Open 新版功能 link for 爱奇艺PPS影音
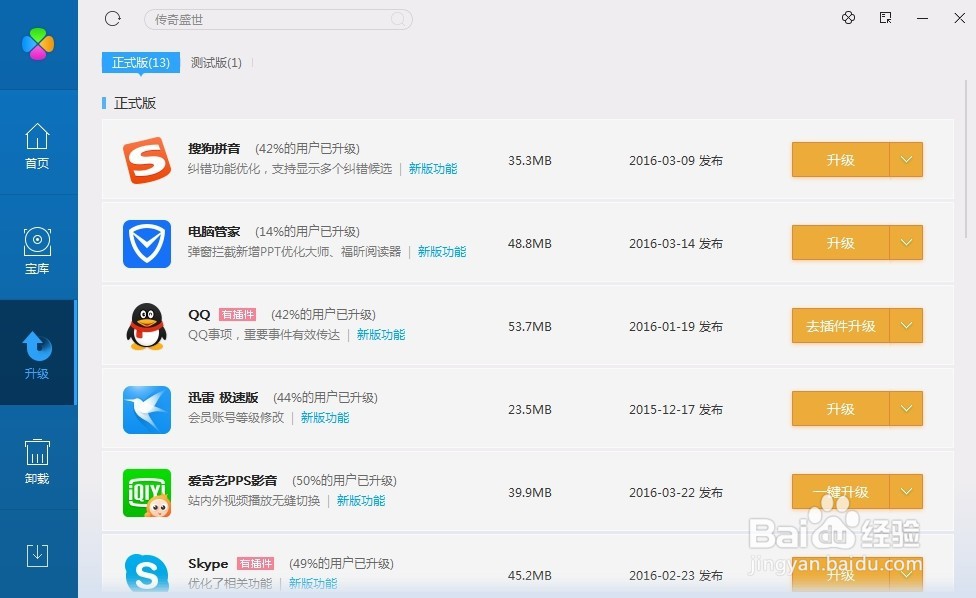976x598 pixels. click(361, 500)
